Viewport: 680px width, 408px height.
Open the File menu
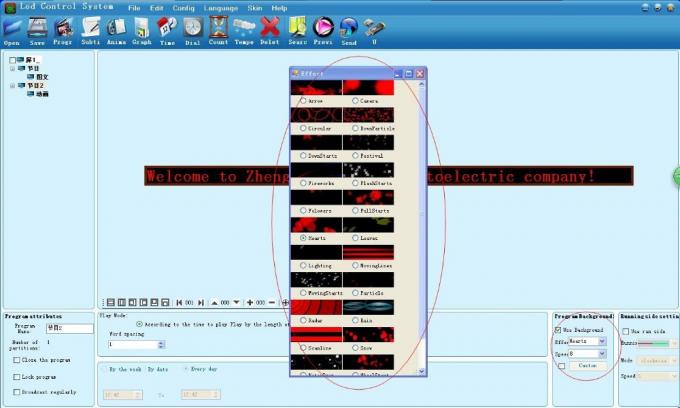coord(134,8)
